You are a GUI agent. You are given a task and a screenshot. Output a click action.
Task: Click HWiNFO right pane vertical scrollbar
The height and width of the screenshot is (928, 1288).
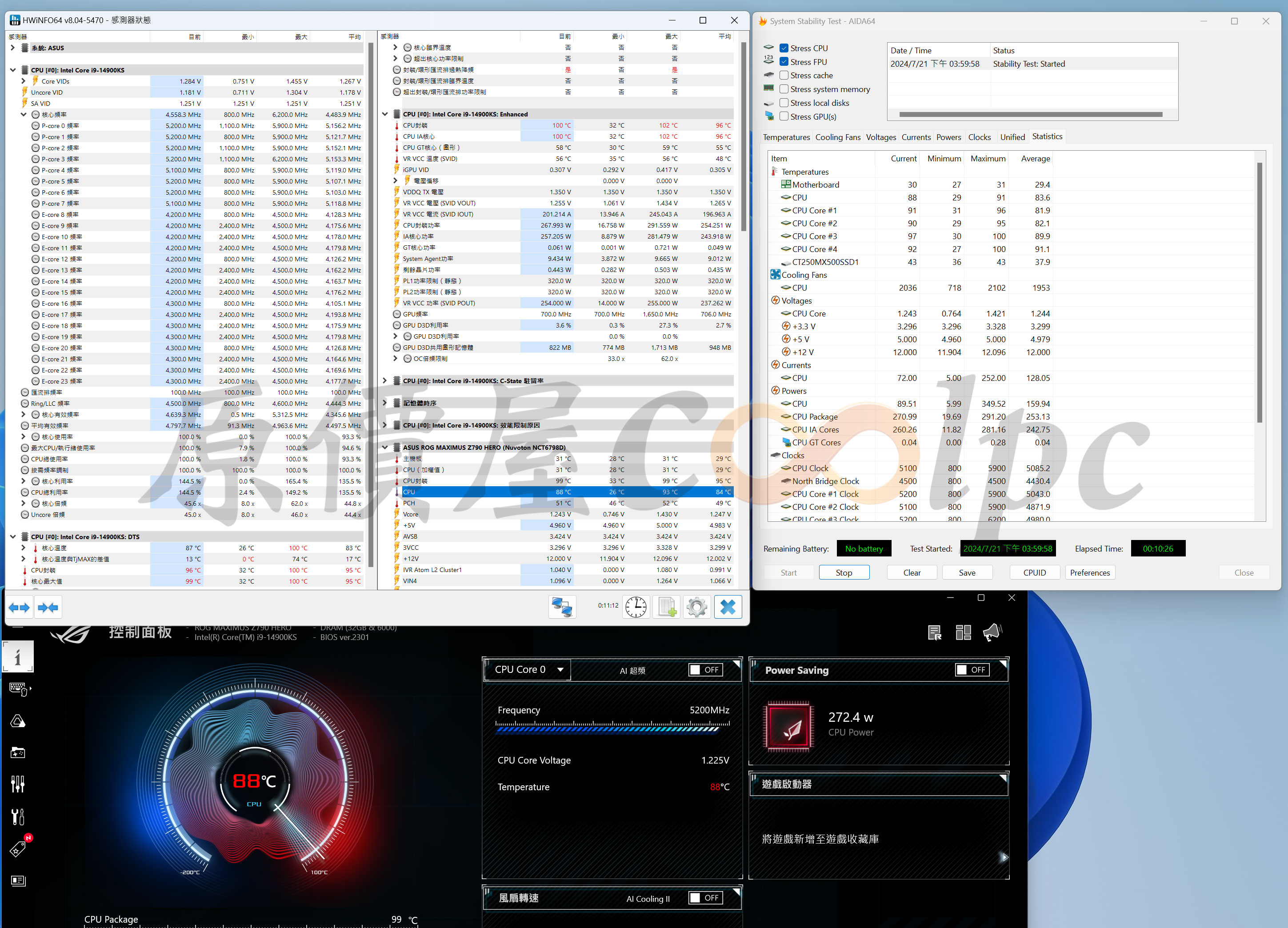744,136
